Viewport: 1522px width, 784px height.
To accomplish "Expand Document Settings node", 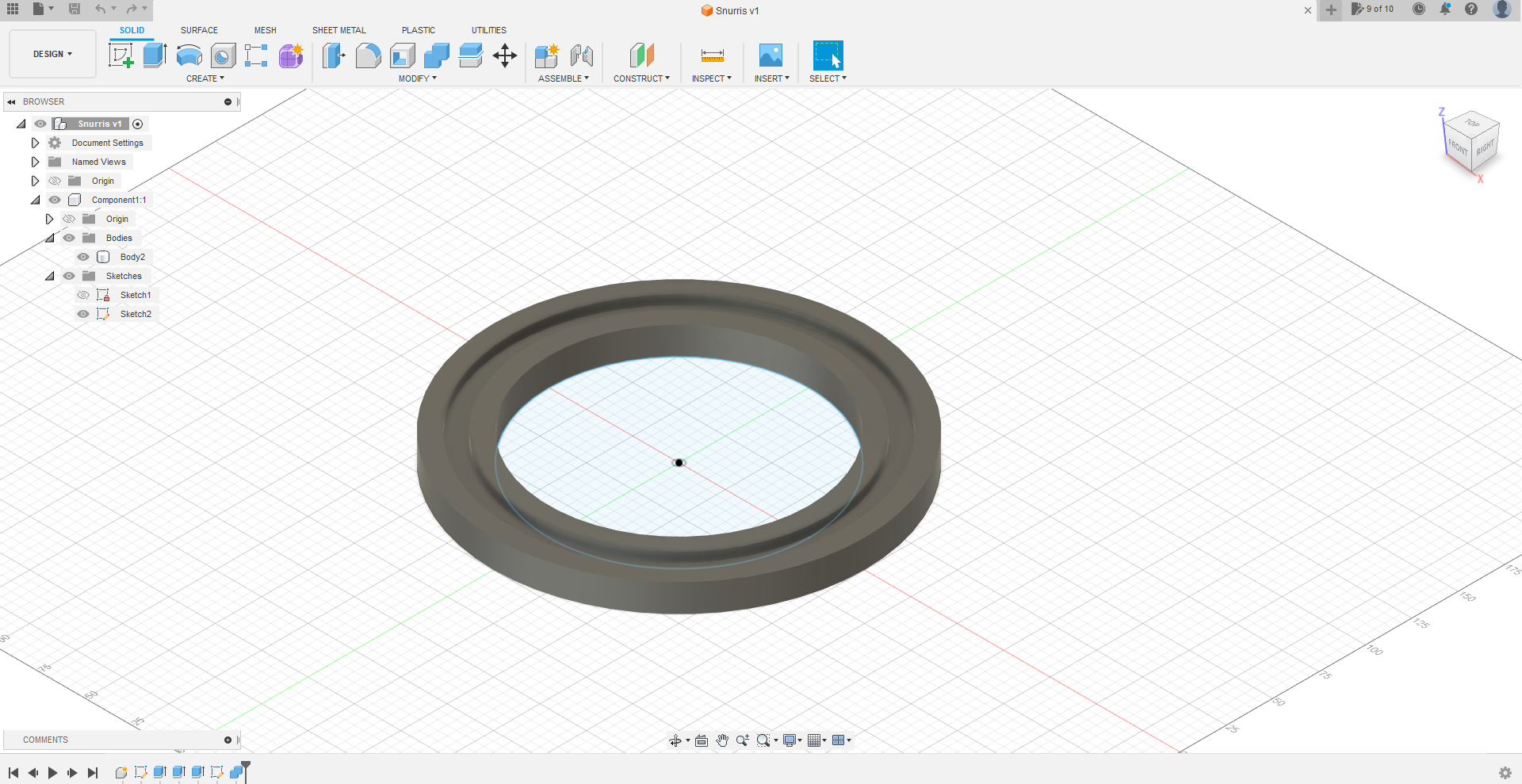I will tap(35, 143).
